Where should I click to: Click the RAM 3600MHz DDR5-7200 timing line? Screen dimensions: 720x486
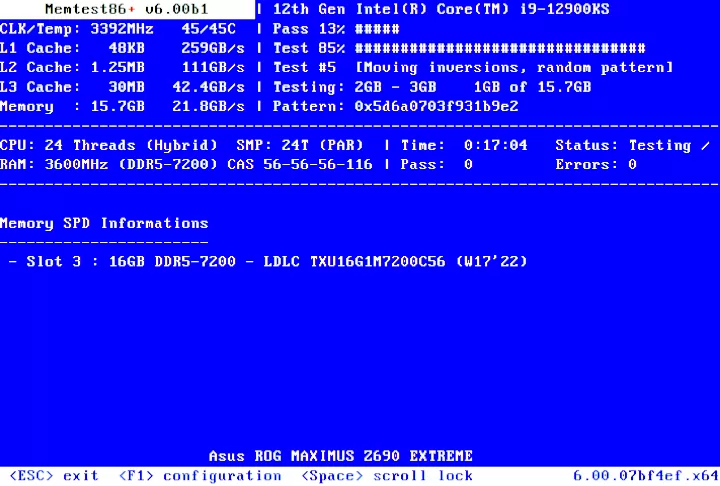coord(186,164)
